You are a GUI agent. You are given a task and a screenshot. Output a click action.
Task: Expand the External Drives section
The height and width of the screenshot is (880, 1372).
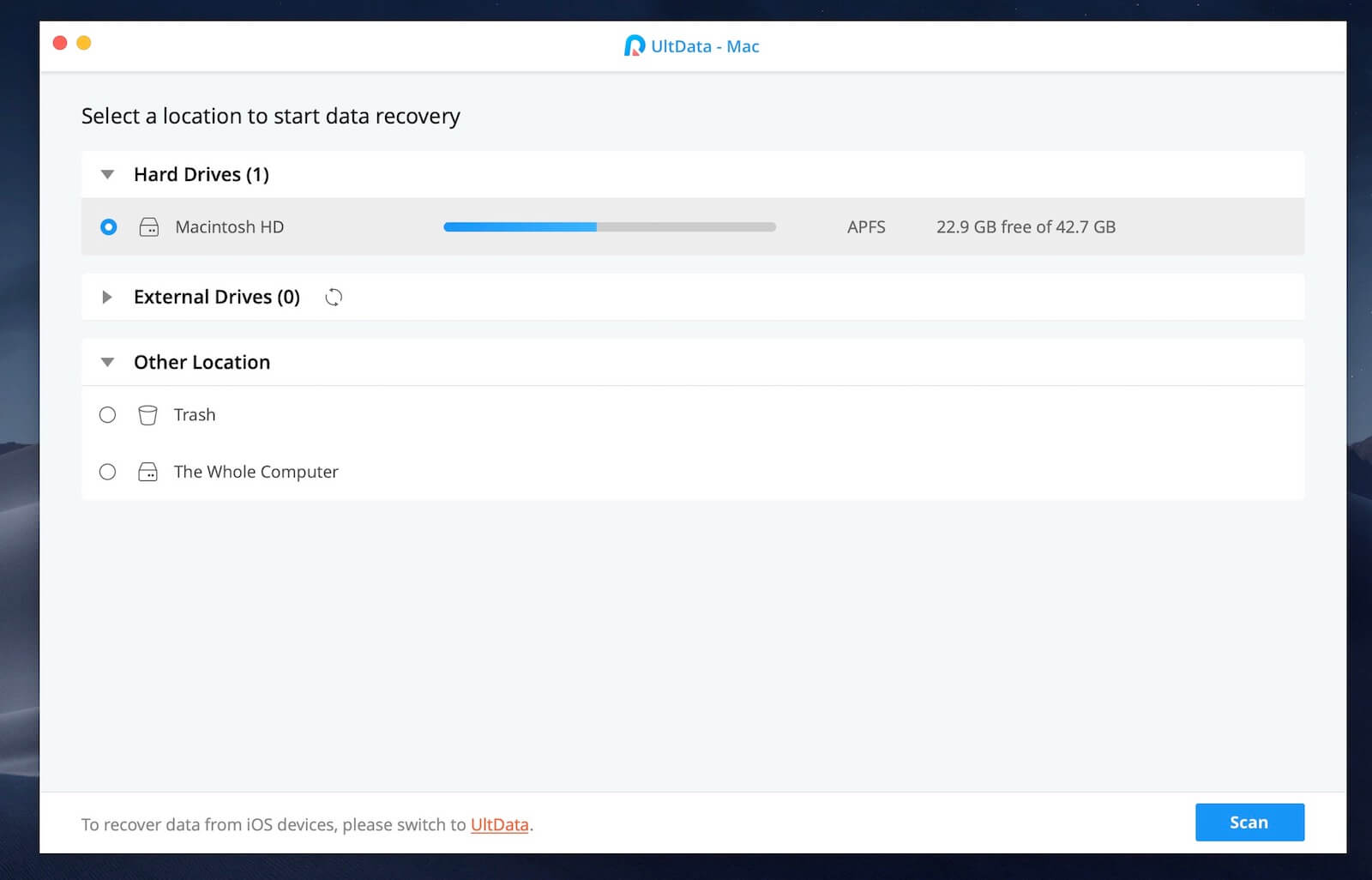107,297
